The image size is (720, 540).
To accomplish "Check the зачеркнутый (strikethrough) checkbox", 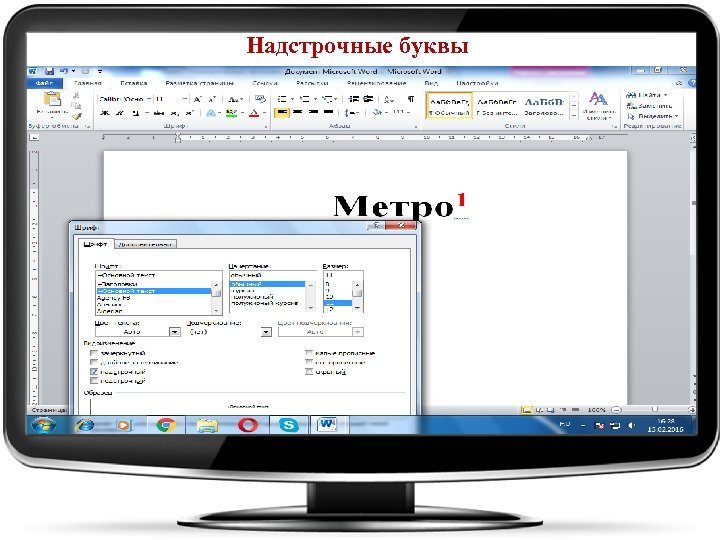I will 94,353.
